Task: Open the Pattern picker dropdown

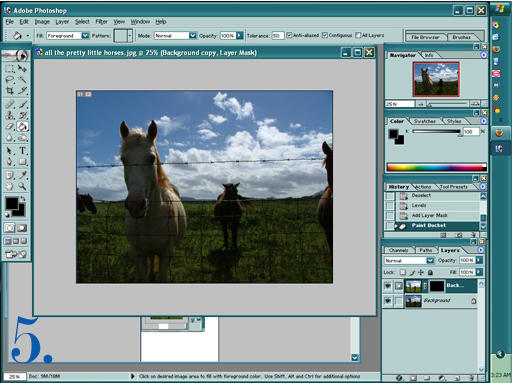Action: (130, 35)
